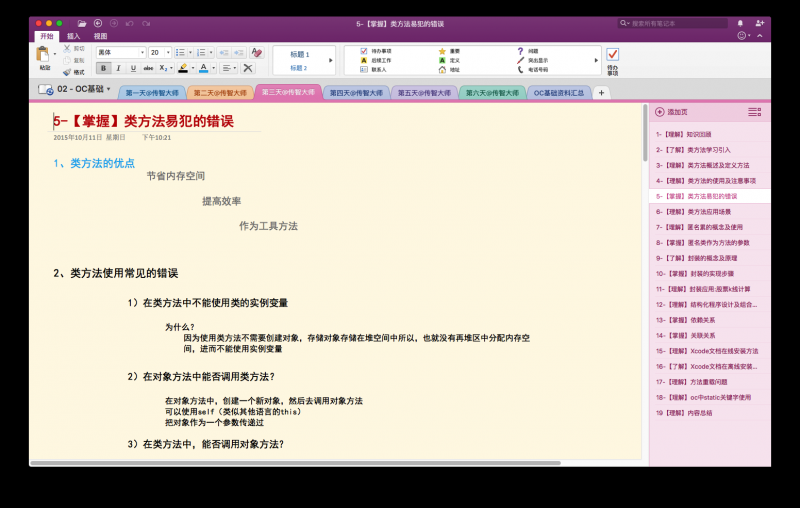This screenshot has height=508, width=800.
Task: Click the clear formatting eraser icon
Action: 256,52
